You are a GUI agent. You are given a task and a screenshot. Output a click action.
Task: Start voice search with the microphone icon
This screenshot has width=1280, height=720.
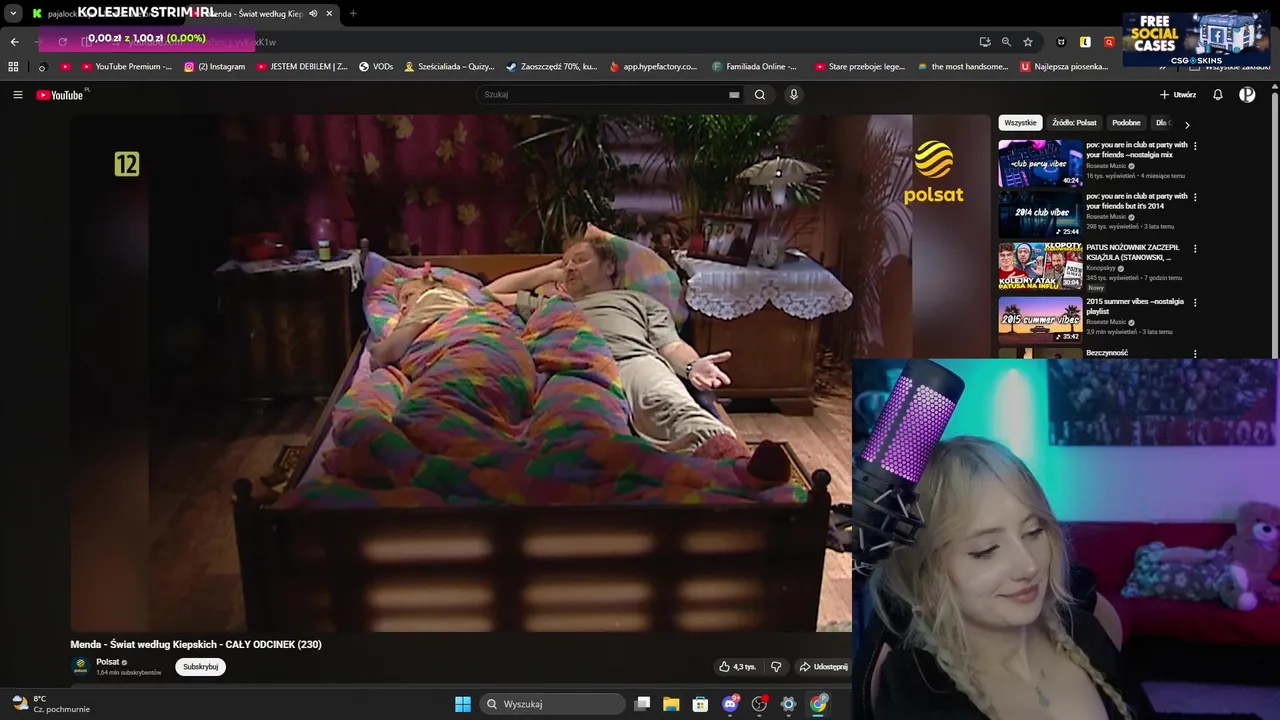pyautogui.click(x=794, y=95)
